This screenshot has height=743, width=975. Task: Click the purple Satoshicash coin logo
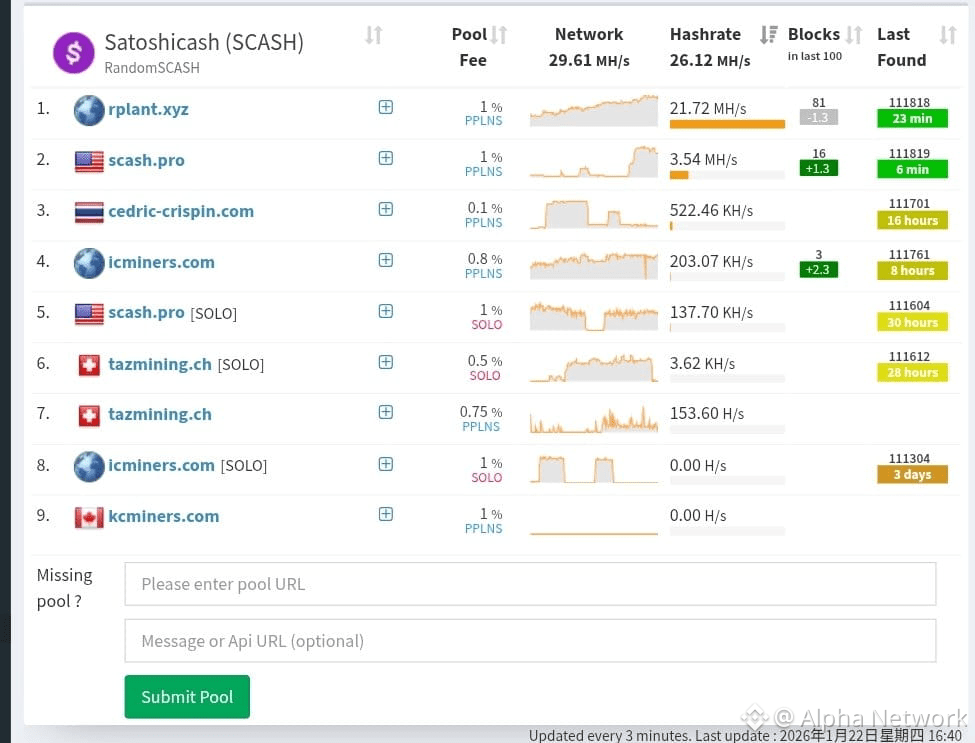73,53
